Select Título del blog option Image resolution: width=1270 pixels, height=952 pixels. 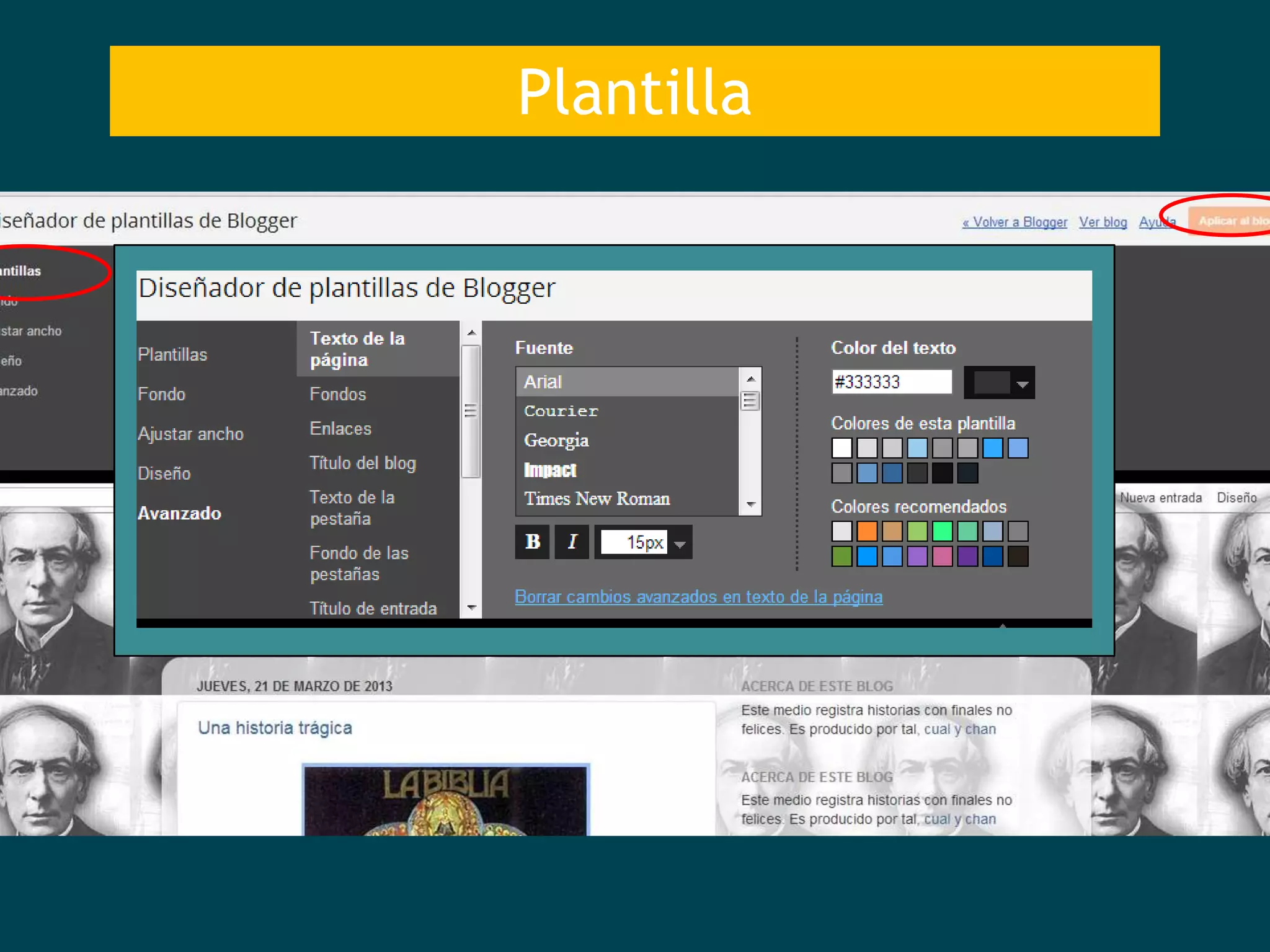point(363,463)
